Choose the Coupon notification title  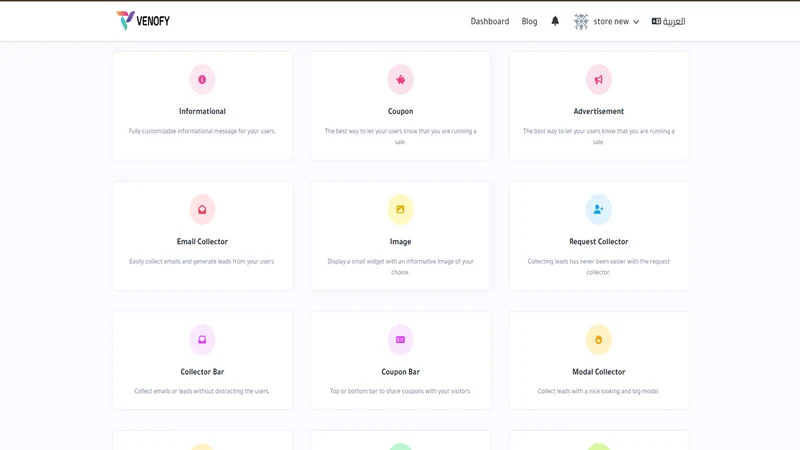pyautogui.click(x=401, y=111)
